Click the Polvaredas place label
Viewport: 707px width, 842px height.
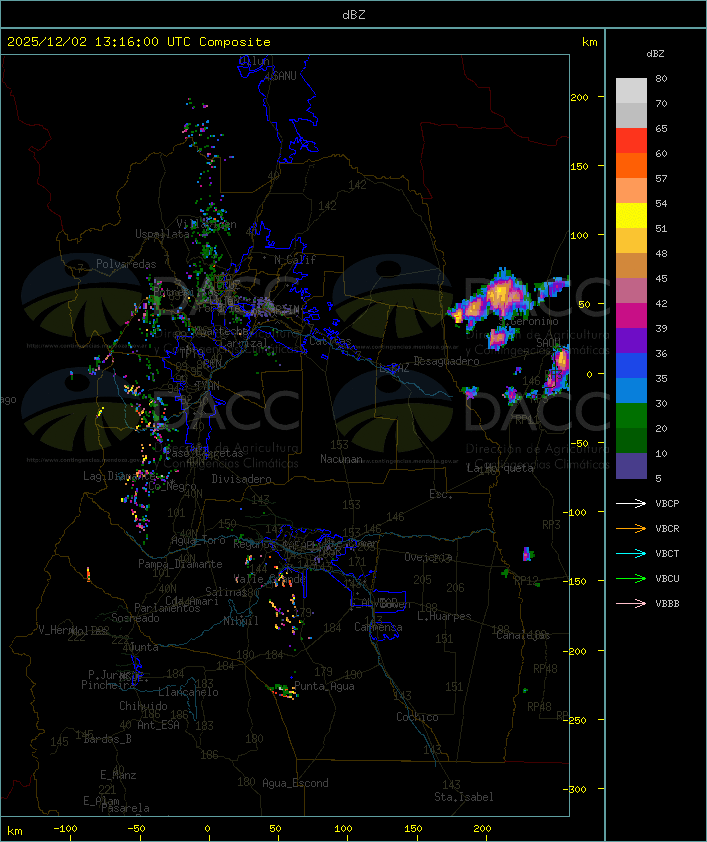[126, 264]
